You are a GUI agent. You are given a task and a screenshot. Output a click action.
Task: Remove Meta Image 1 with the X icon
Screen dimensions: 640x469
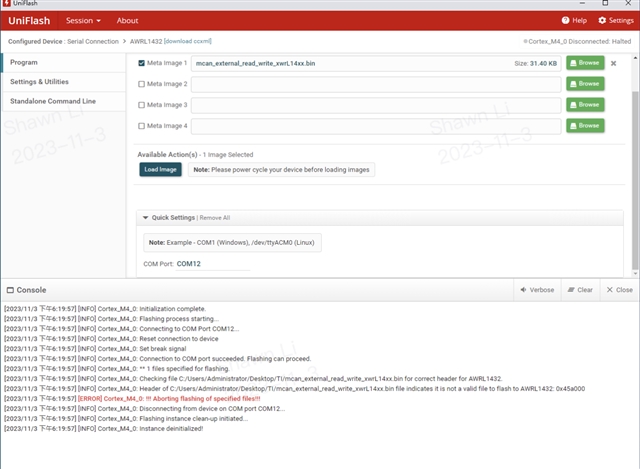pyautogui.click(x=613, y=63)
